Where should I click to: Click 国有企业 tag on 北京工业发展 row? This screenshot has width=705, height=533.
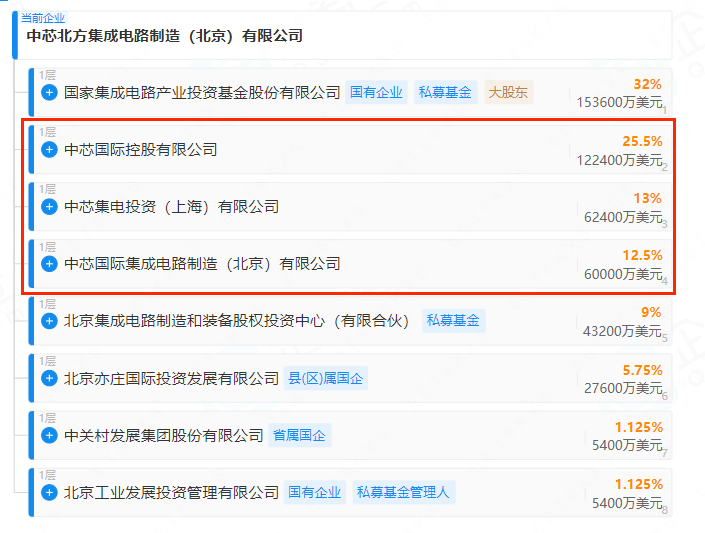coord(315,493)
